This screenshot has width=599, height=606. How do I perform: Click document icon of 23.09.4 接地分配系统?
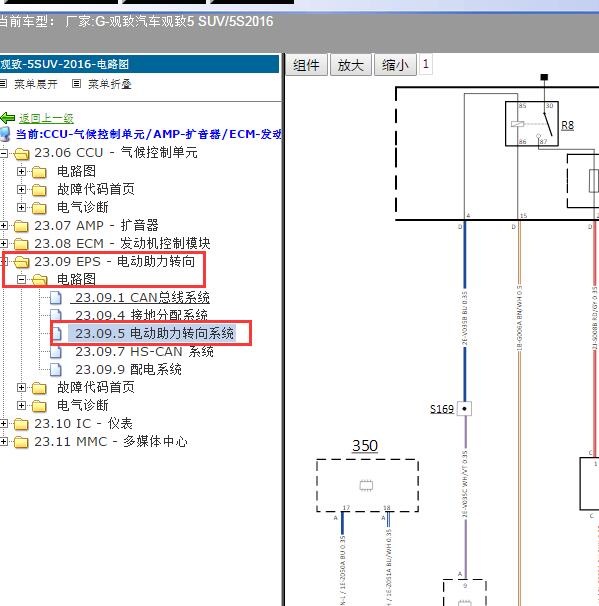coord(56,315)
